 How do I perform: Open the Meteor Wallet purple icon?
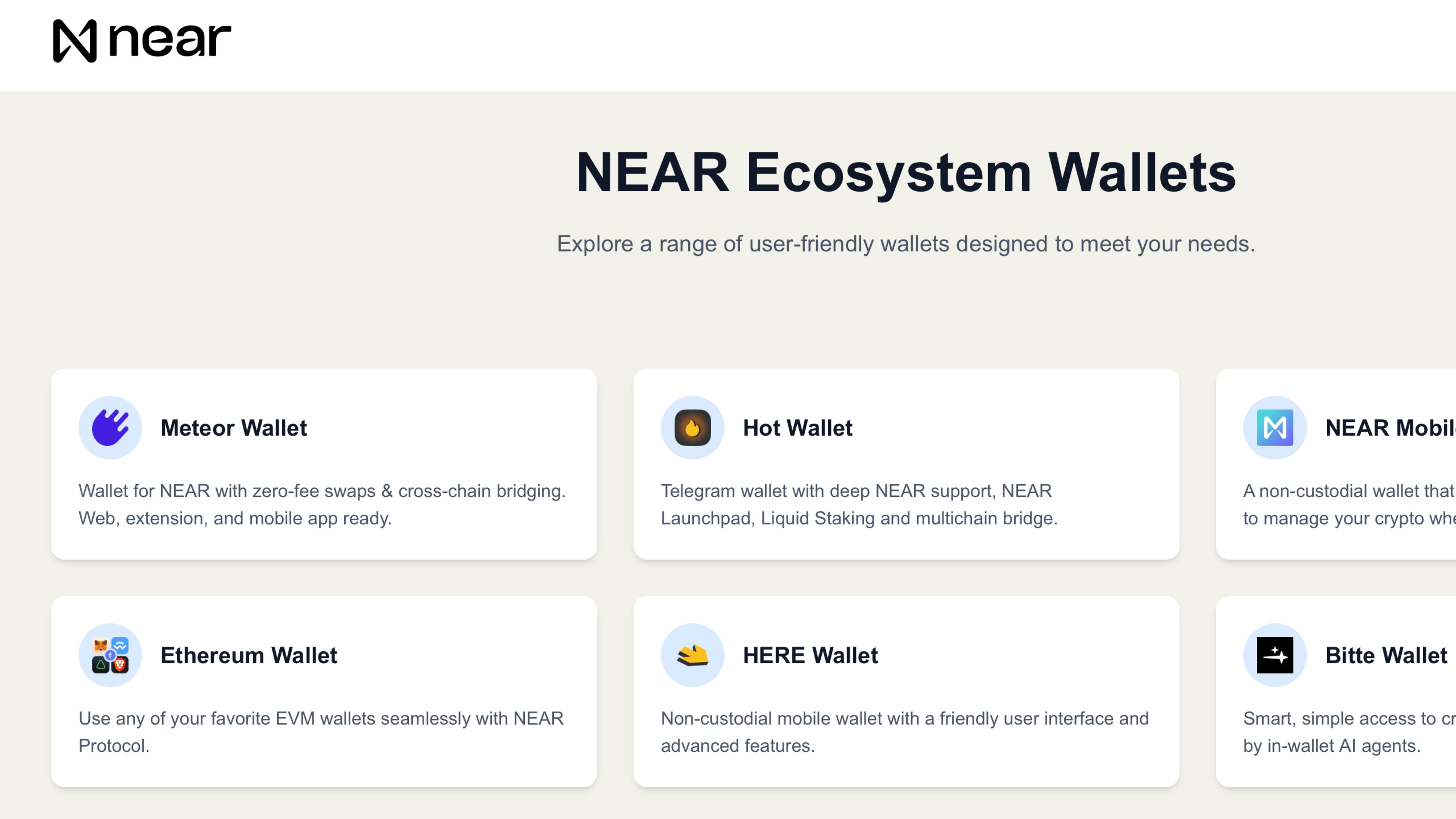pos(110,428)
